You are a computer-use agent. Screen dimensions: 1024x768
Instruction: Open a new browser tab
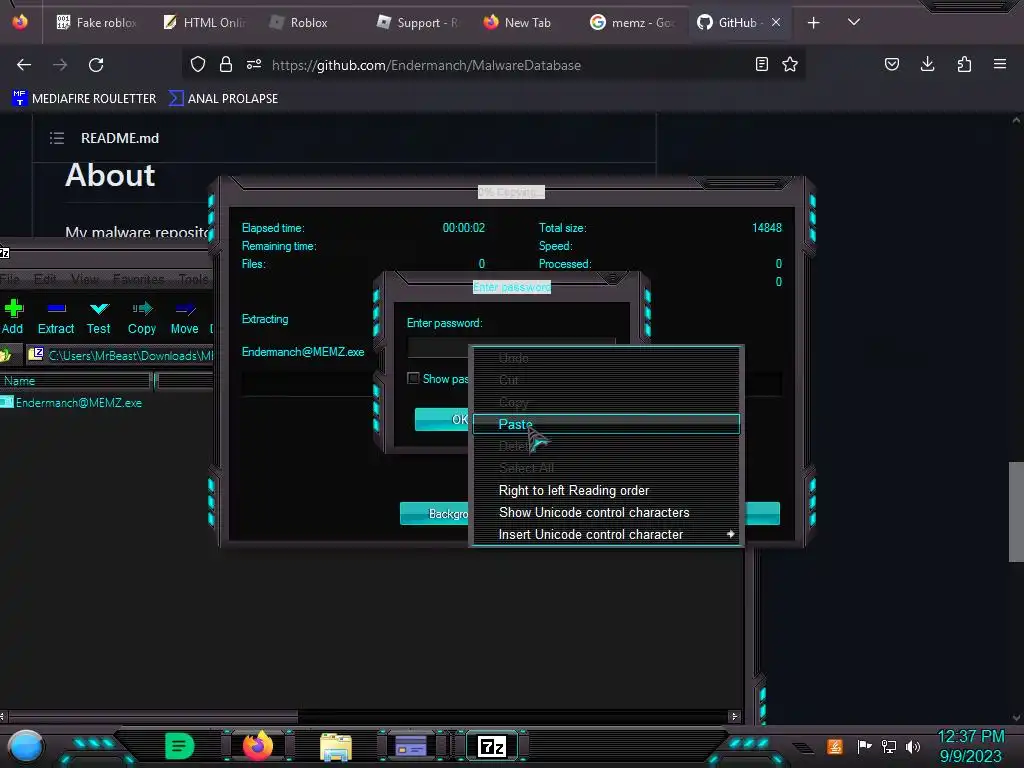pos(813,23)
